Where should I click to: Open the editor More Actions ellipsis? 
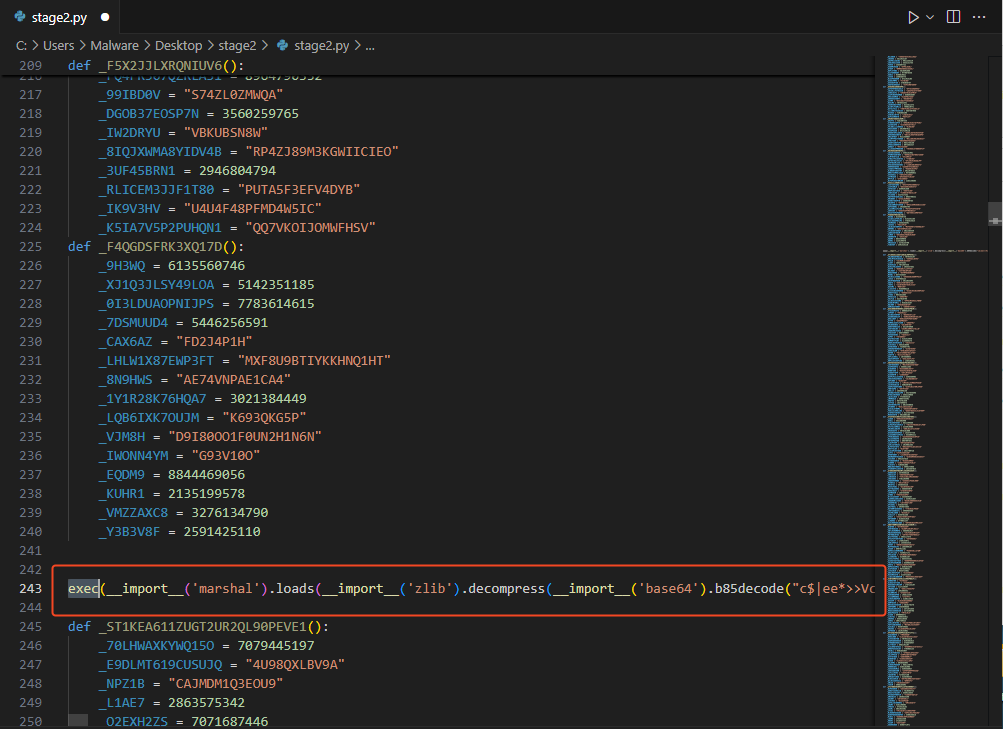point(979,17)
